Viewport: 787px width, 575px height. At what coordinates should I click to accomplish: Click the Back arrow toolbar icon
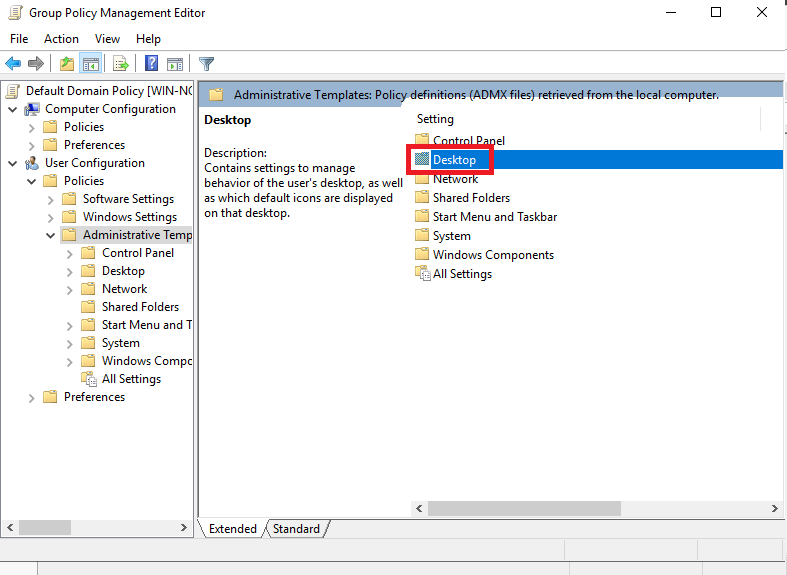point(13,64)
